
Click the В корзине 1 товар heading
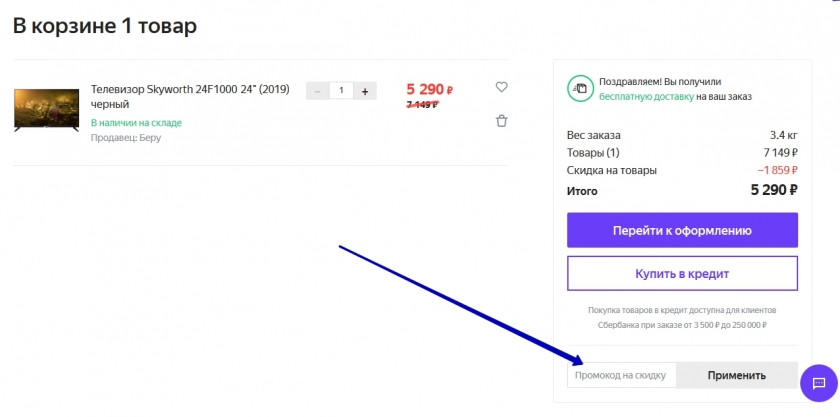click(105, 26)
